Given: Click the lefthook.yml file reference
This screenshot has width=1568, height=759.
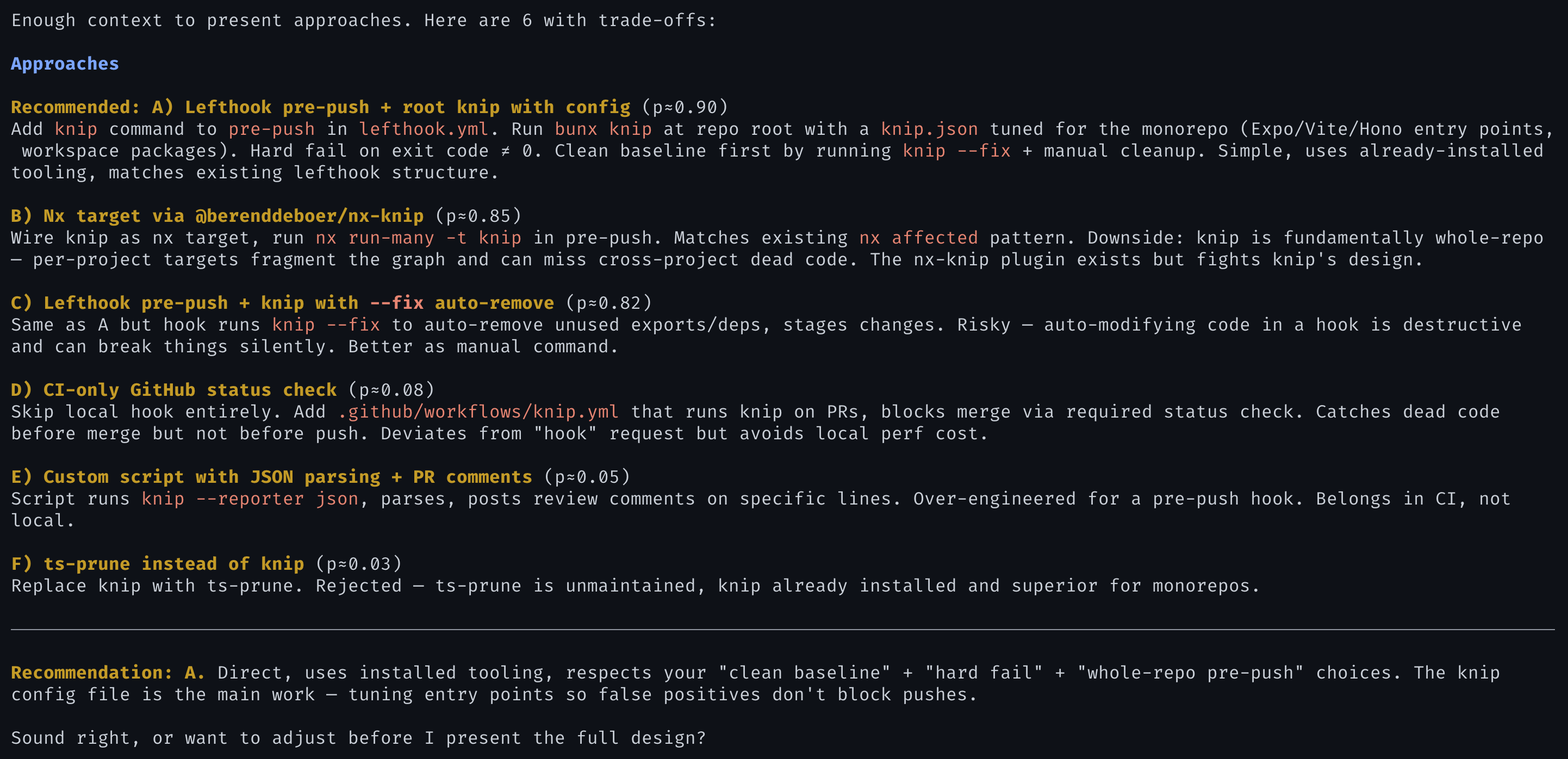Looking at the screenshot, I should tap(424, 129).
